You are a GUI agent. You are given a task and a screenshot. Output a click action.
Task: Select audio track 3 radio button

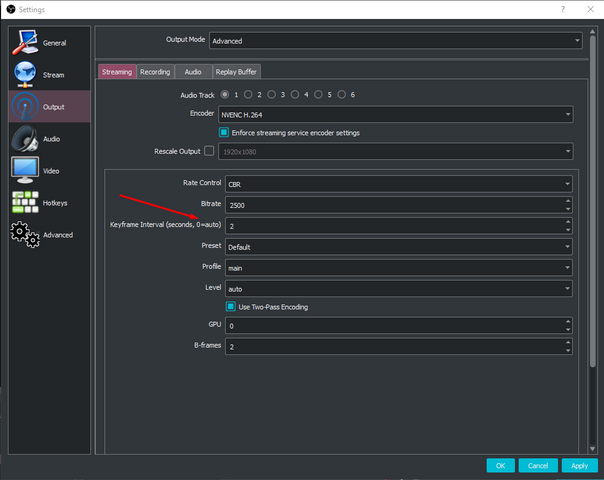pos(274,94)
